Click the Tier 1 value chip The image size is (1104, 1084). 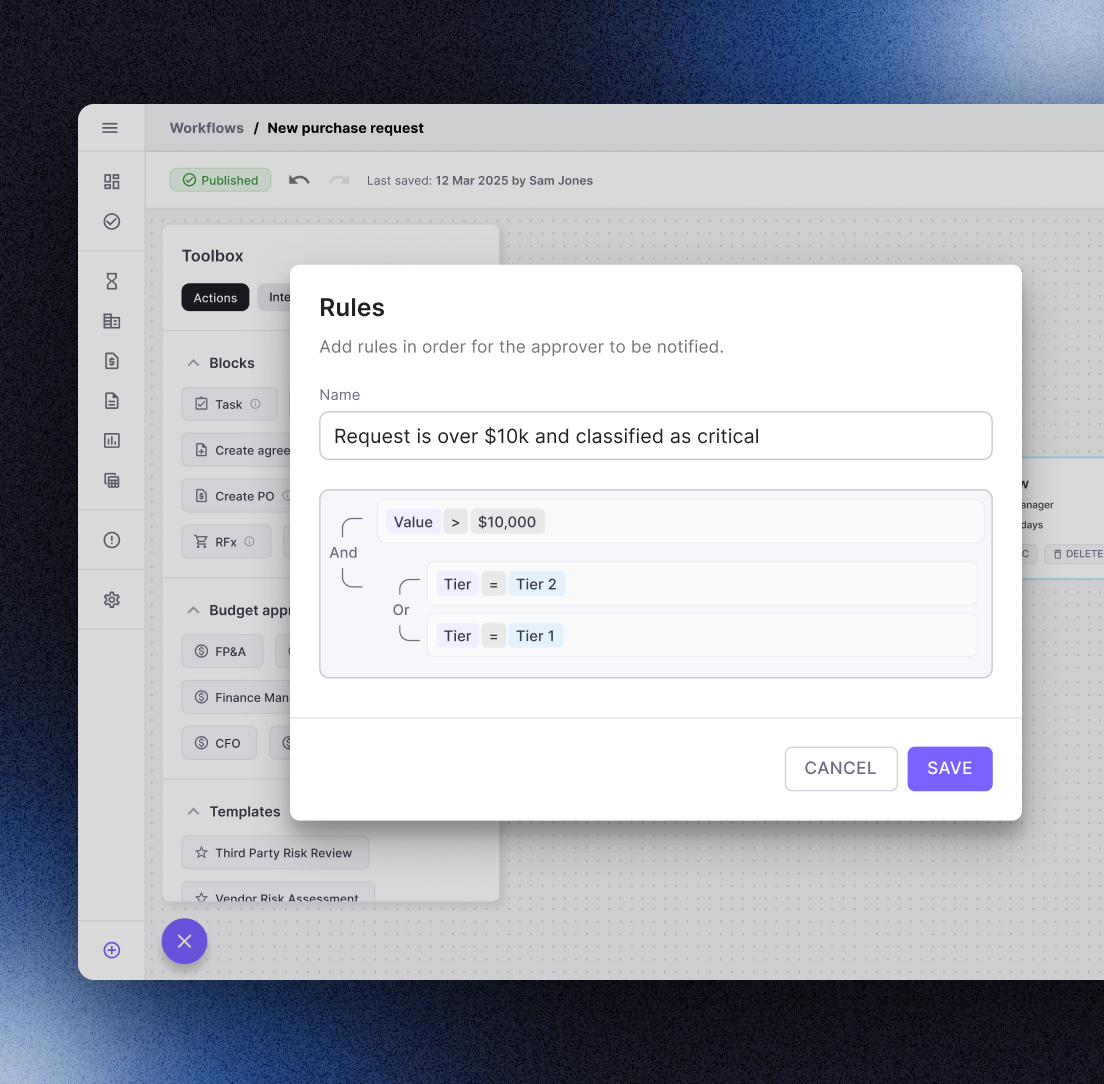pyautogui.click(x=535, y=636)
